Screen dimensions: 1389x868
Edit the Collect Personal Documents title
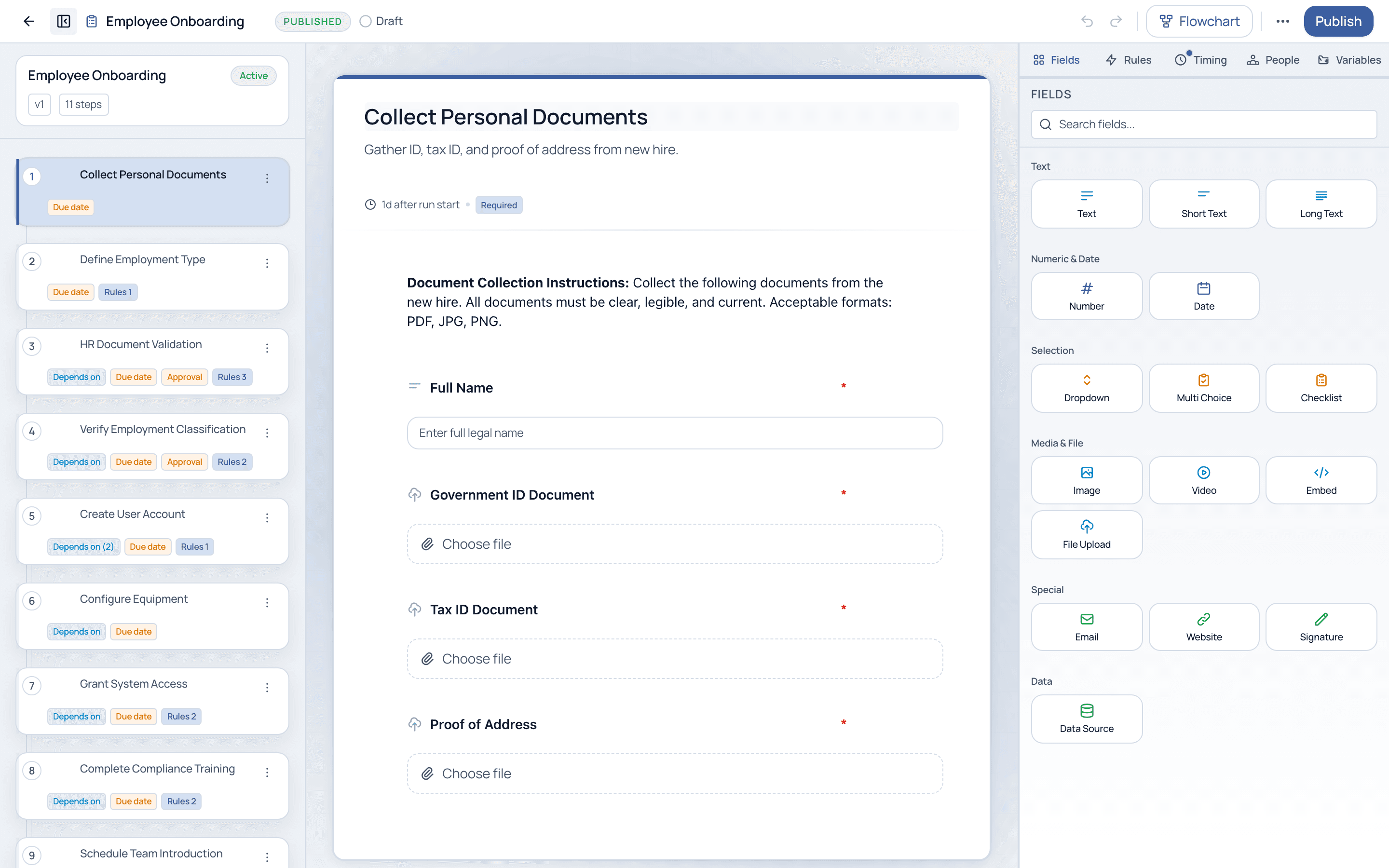[661, 117]
